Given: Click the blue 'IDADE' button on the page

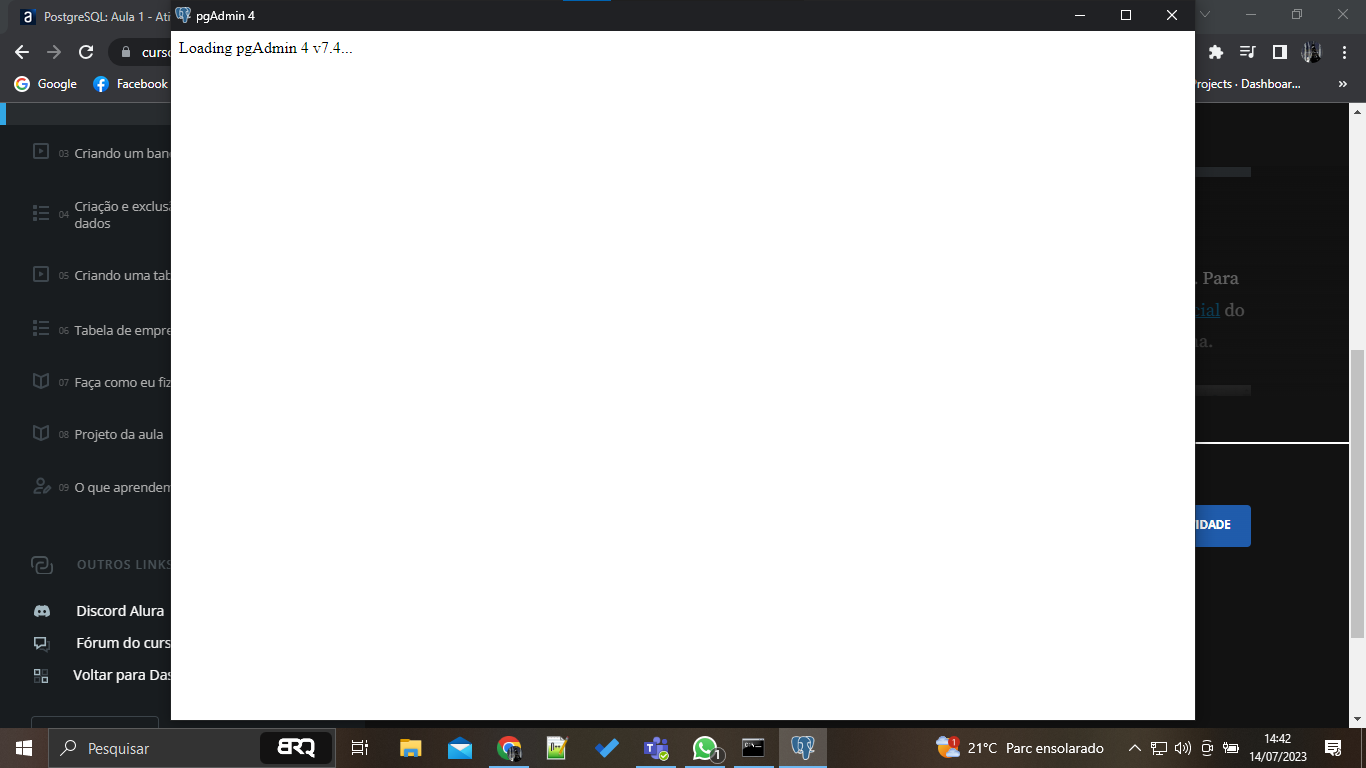Looking at the screenshot, I should [1223, 525].
